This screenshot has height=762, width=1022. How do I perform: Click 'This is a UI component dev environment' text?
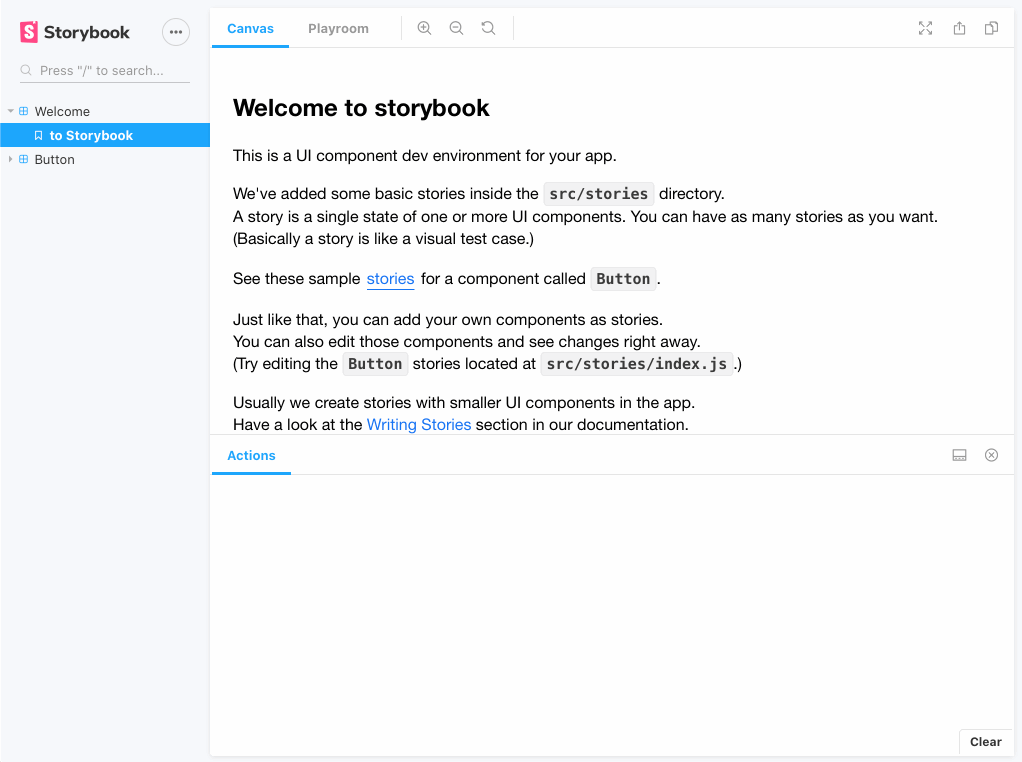point(425,156)
